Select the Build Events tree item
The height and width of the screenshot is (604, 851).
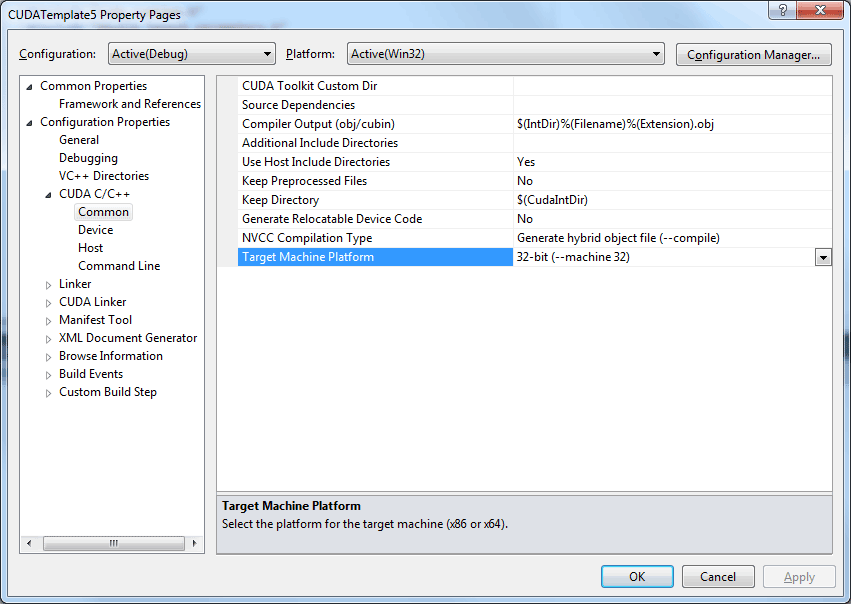[x=91, y=374]
